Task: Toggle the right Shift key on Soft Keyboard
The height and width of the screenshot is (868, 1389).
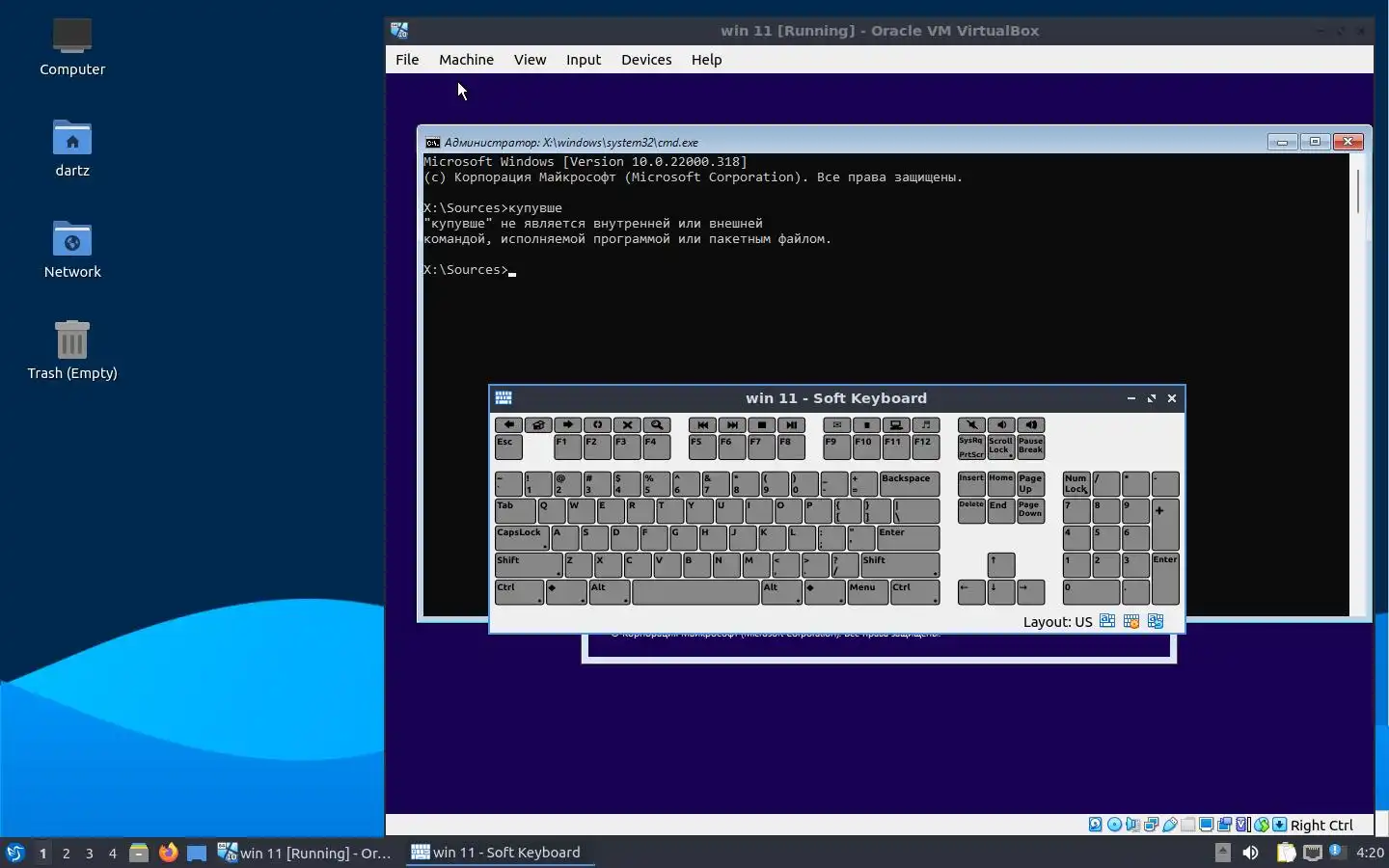Action: tap(900, 565)
